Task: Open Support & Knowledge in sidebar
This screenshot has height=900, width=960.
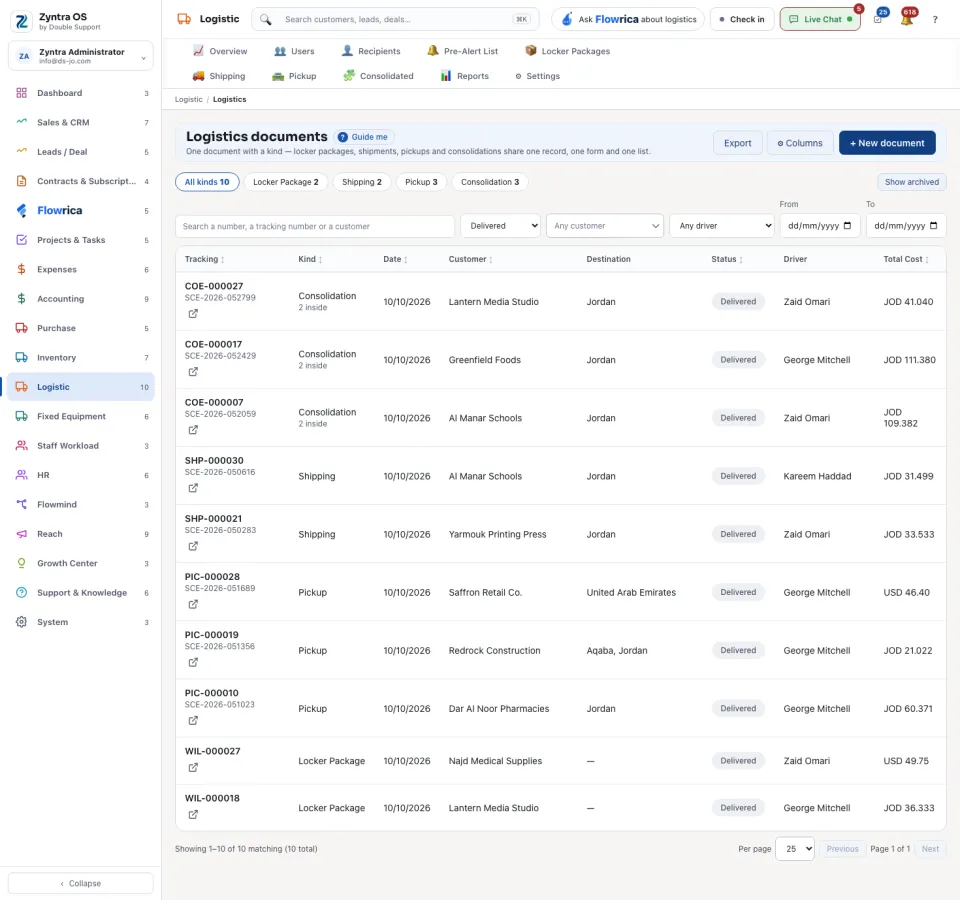Action: coord(81,593)
